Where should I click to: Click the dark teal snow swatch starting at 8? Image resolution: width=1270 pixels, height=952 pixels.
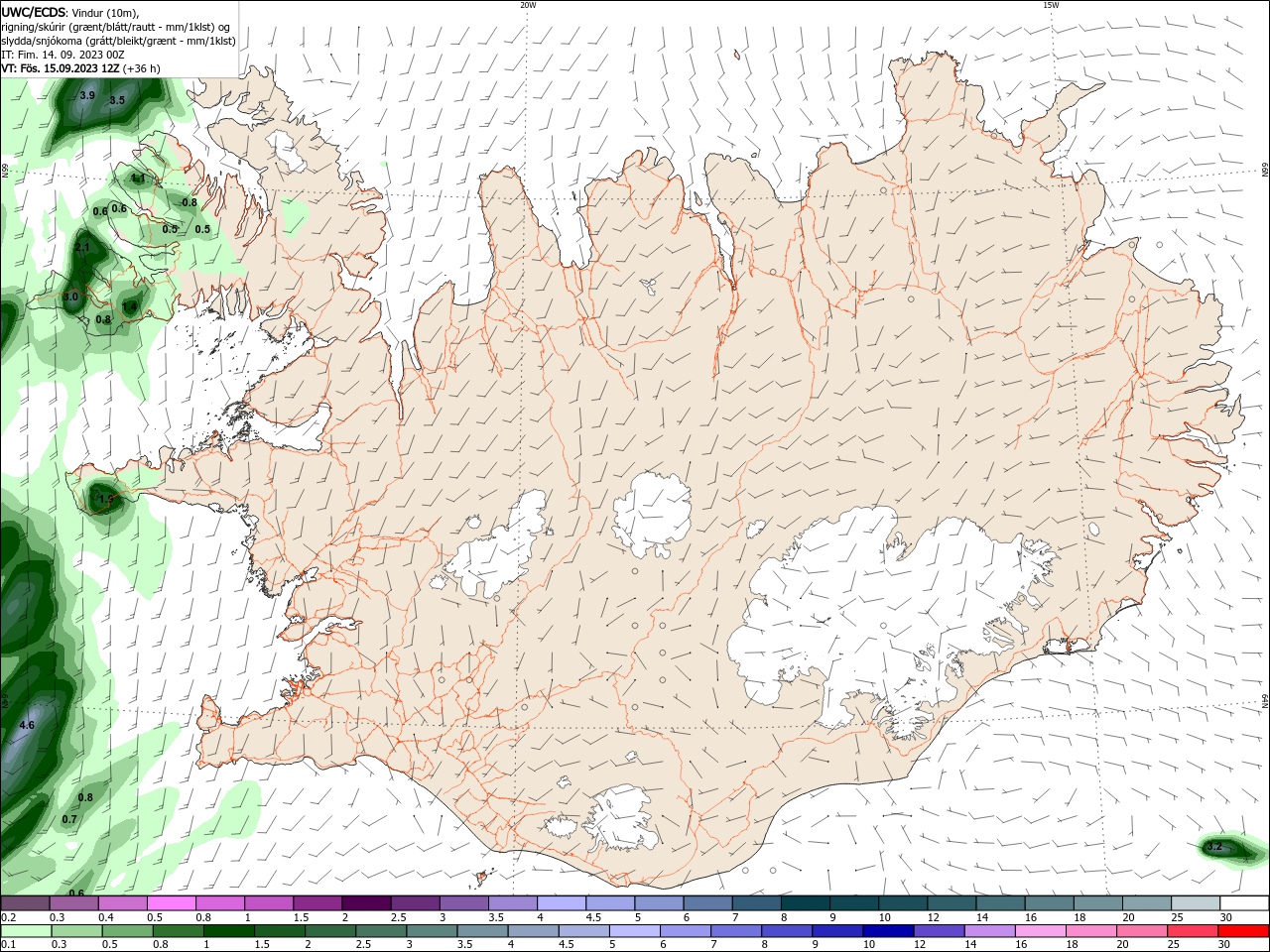[x=806, y=903]
